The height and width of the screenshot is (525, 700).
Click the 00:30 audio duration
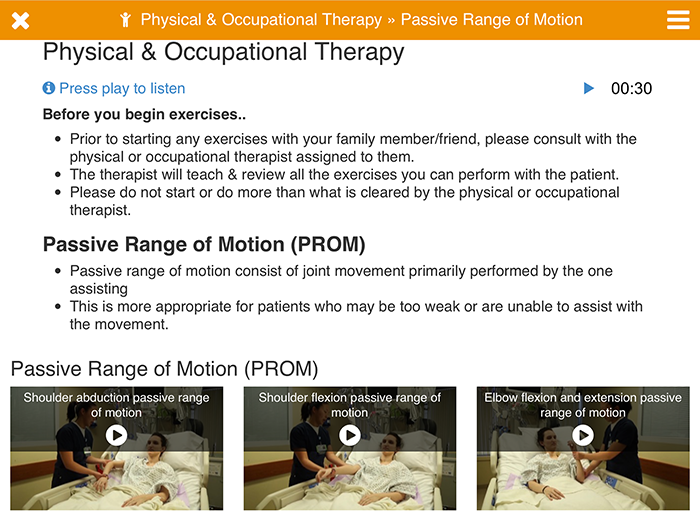pos(631,88)
